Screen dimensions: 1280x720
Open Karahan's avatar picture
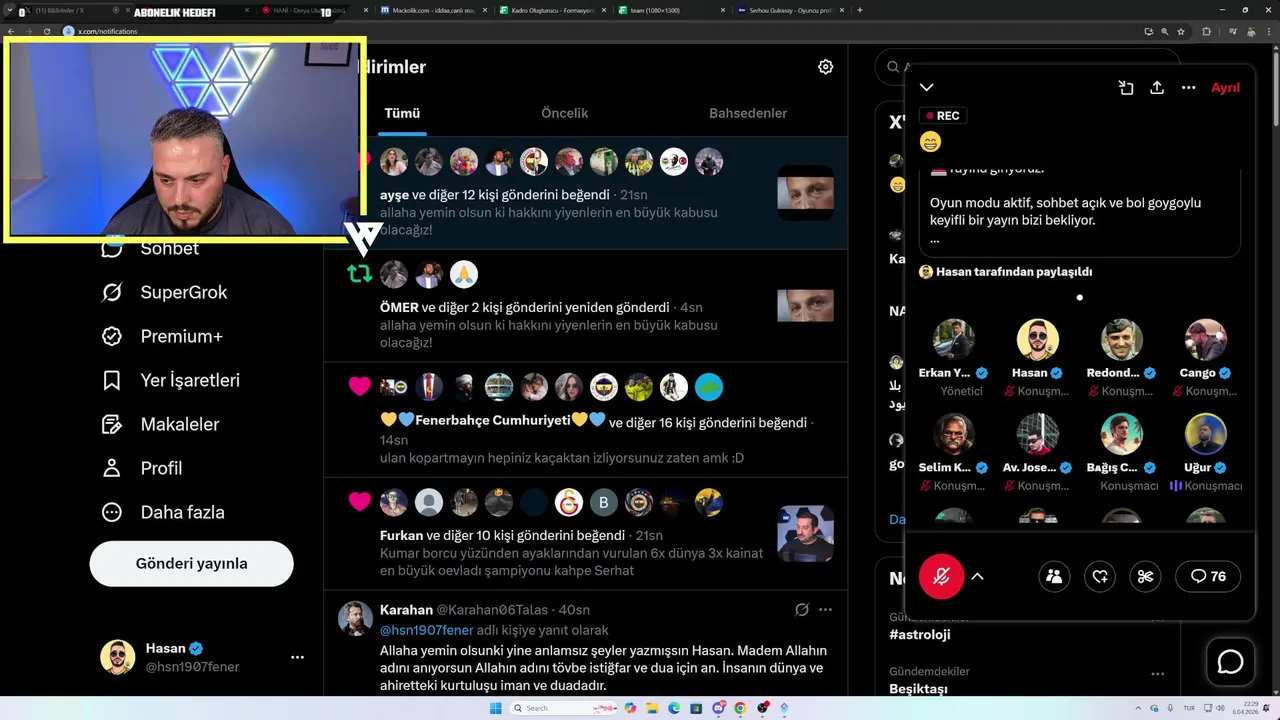pos(355,619)
